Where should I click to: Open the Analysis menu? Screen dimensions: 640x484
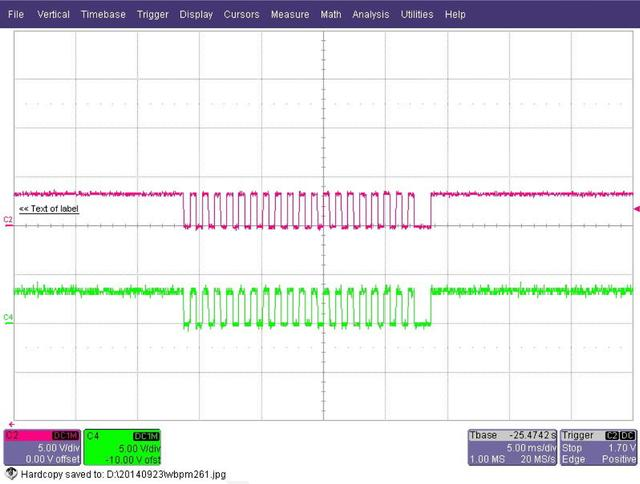point(371,15)
